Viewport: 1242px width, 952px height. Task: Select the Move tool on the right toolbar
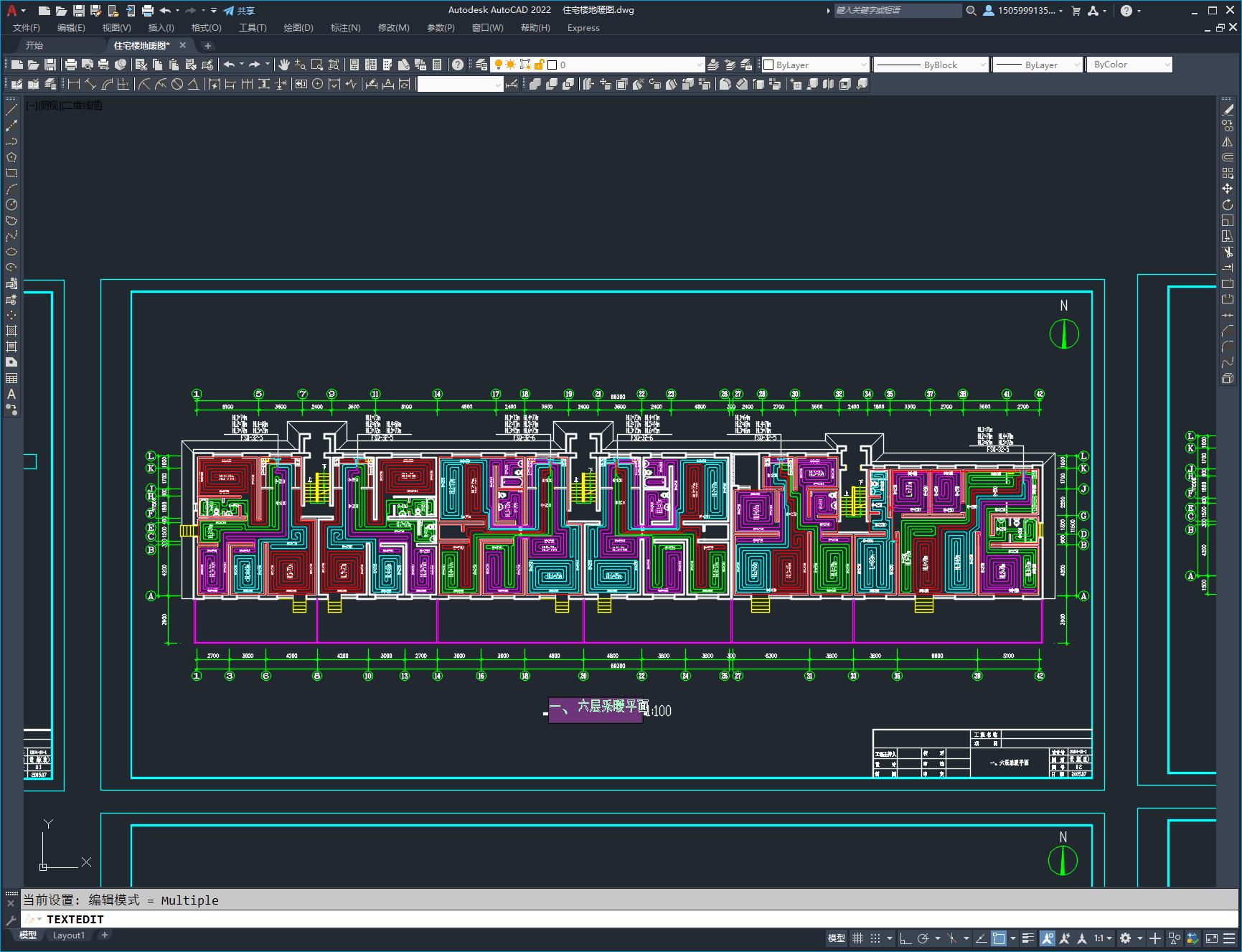point(1228,189)
